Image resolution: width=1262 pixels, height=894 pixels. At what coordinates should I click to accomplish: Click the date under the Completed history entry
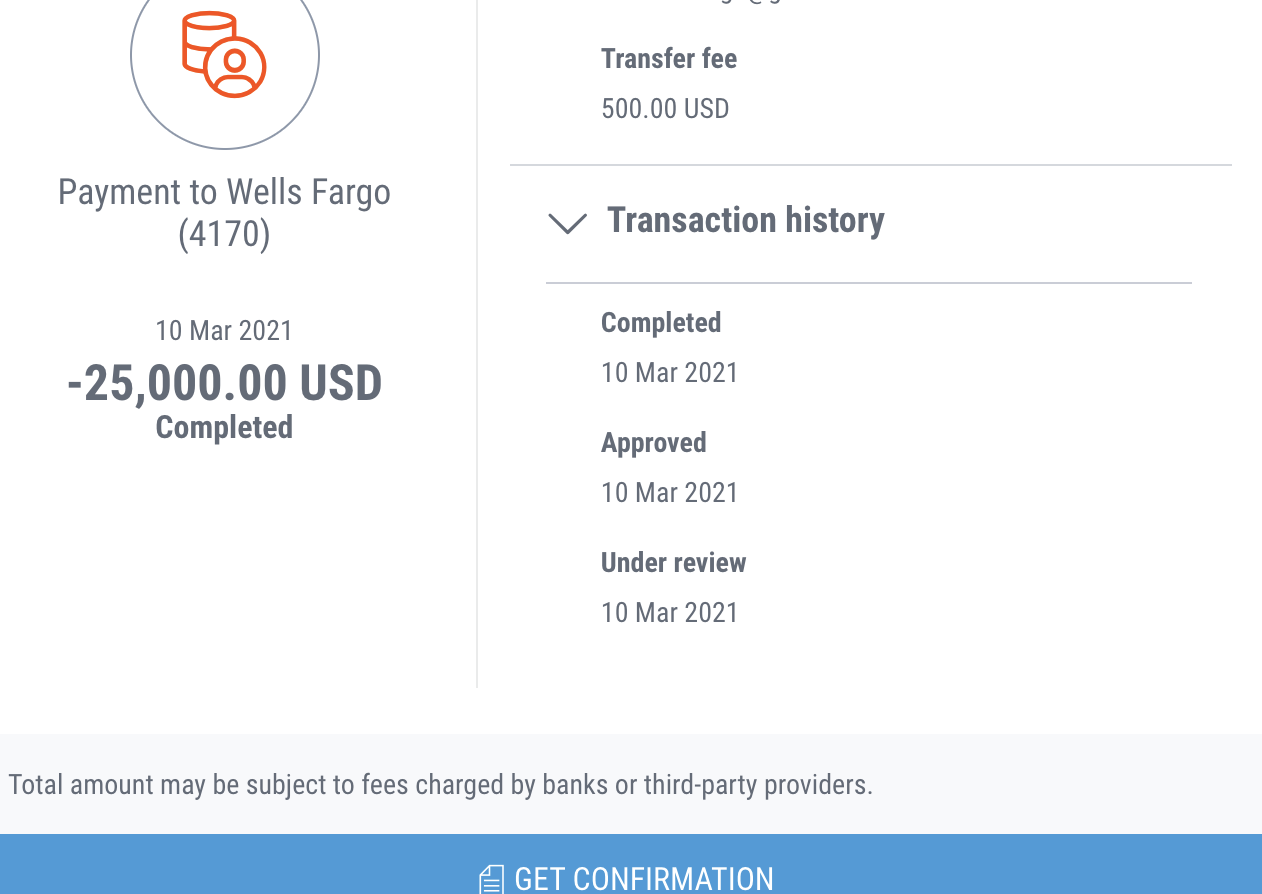tap(669, 373)
